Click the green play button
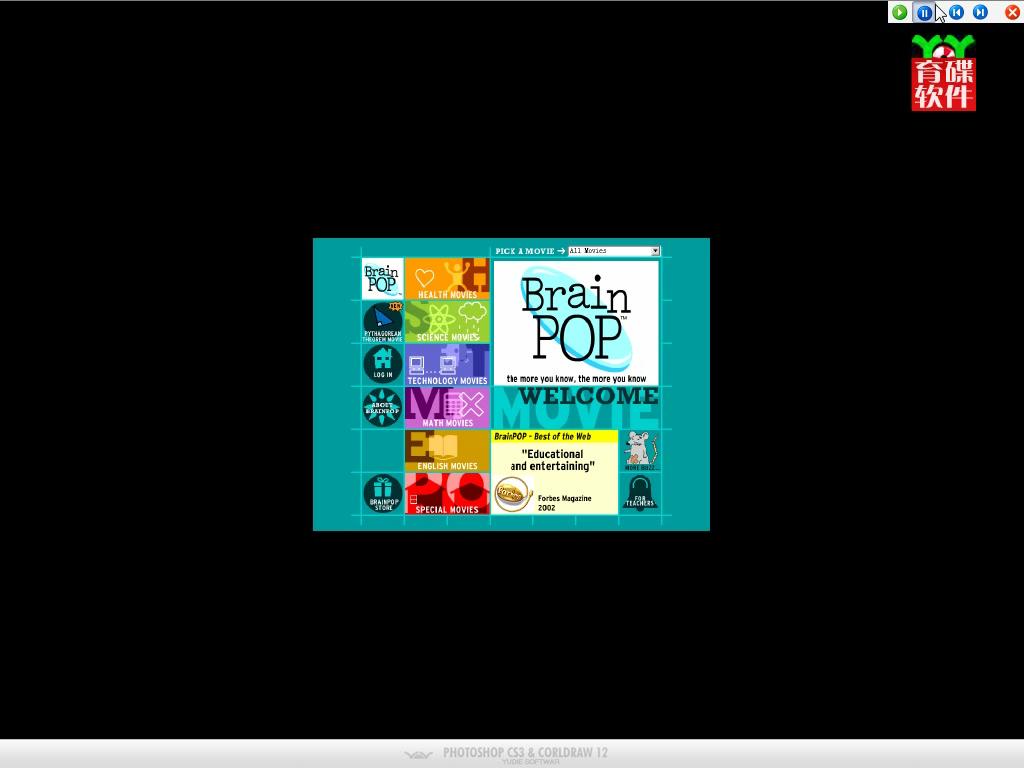1024x768 pixels. [899, 12]
